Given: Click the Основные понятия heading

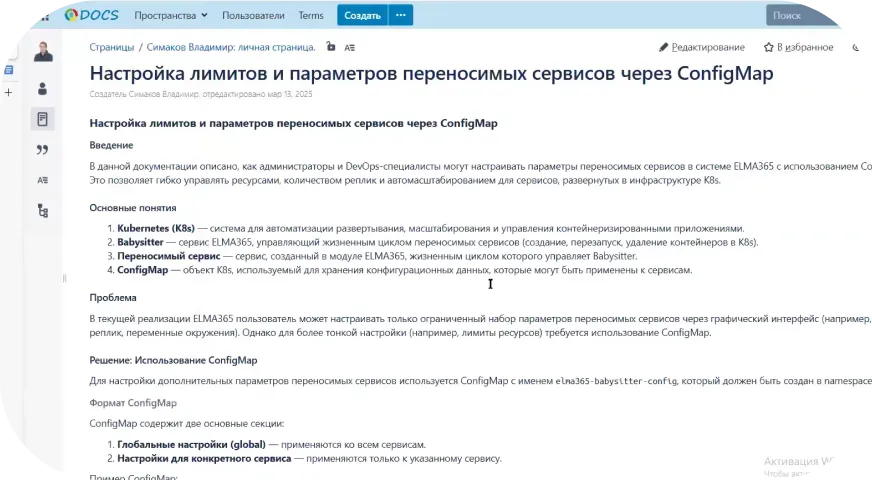Looking at the screenshot, I should pyautogui.click(x=133, y=207).
